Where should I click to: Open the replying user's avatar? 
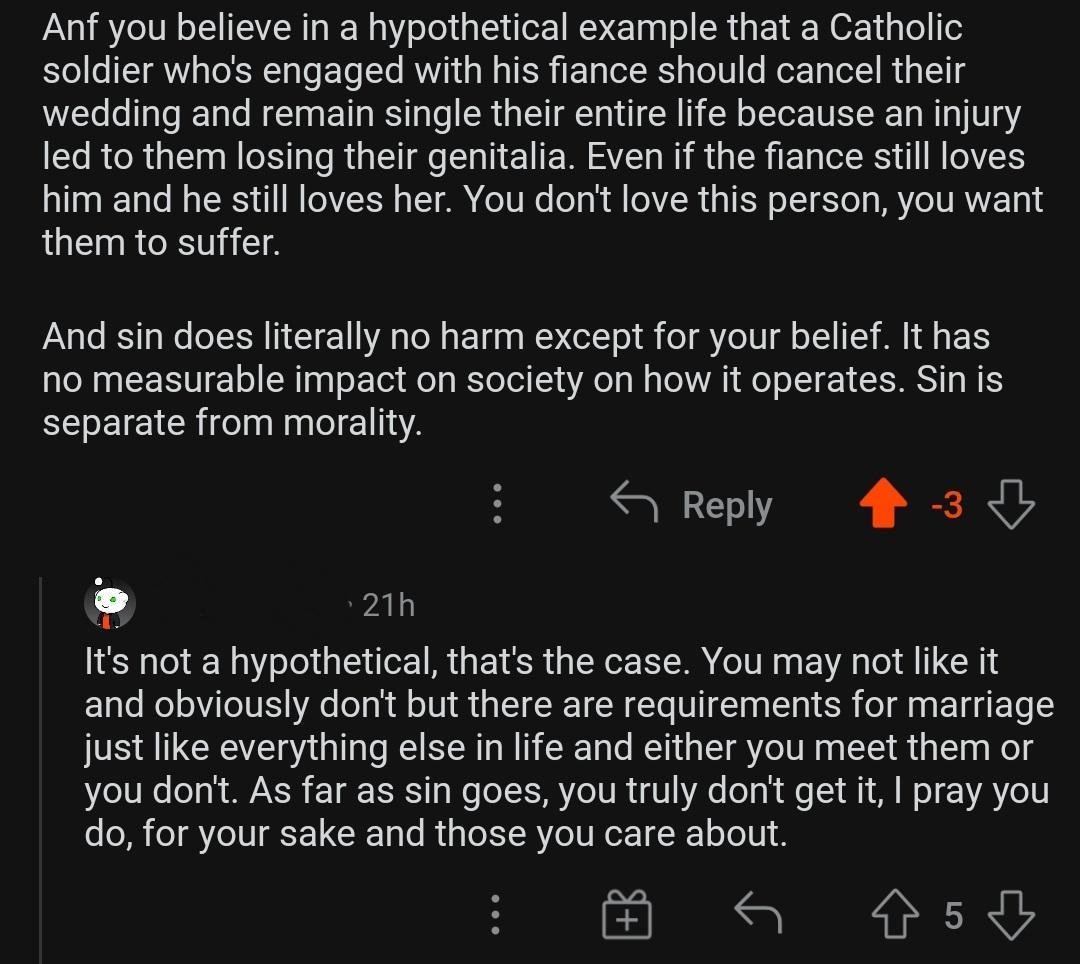click(x=110, y=603)
